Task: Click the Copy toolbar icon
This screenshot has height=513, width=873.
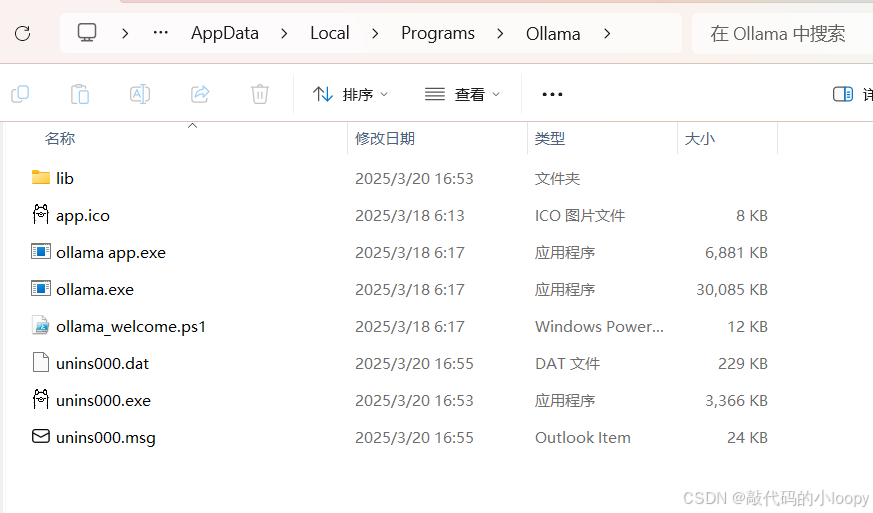Action: tap(20, 94)
